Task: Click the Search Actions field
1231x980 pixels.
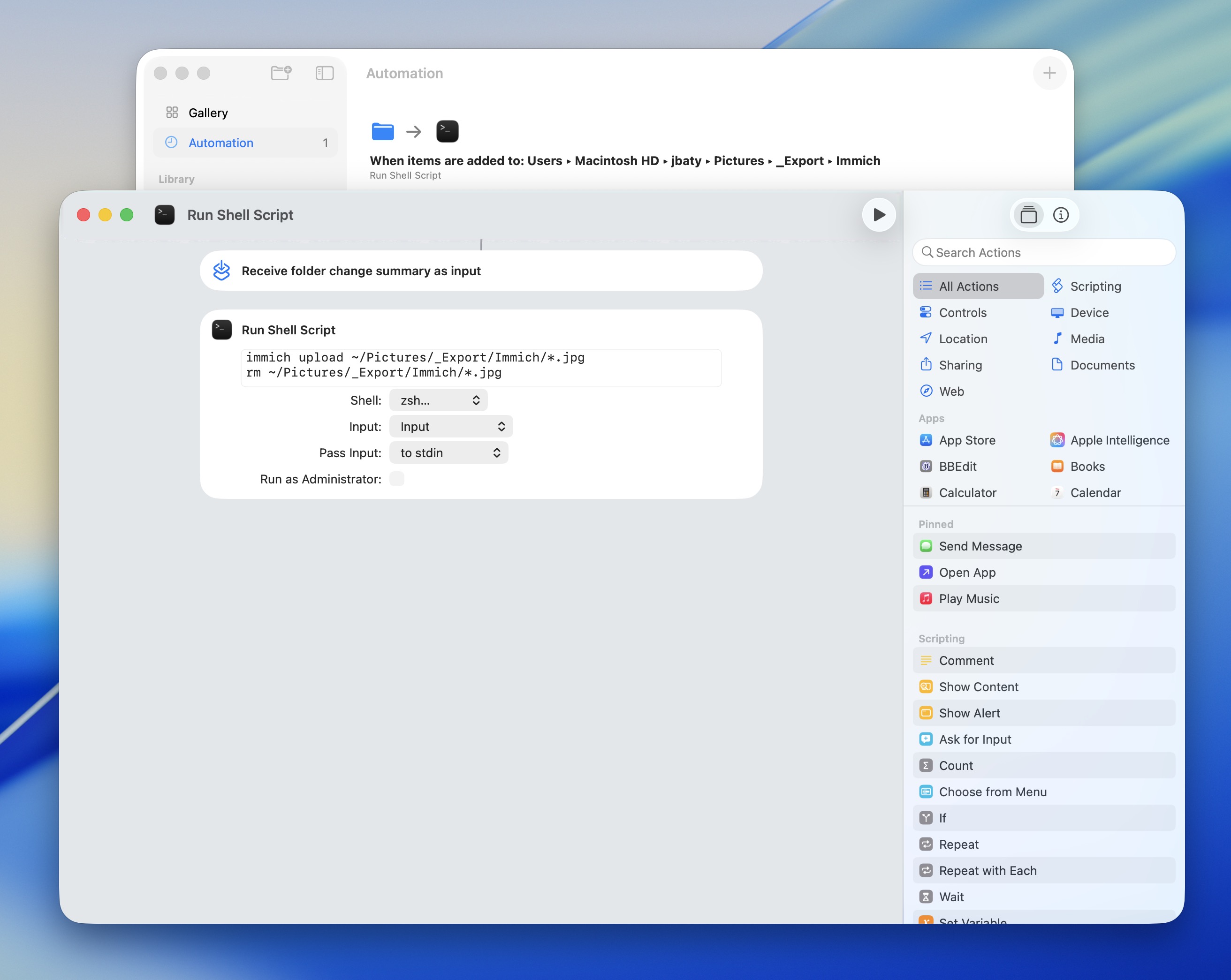Action: [1044, 252]
